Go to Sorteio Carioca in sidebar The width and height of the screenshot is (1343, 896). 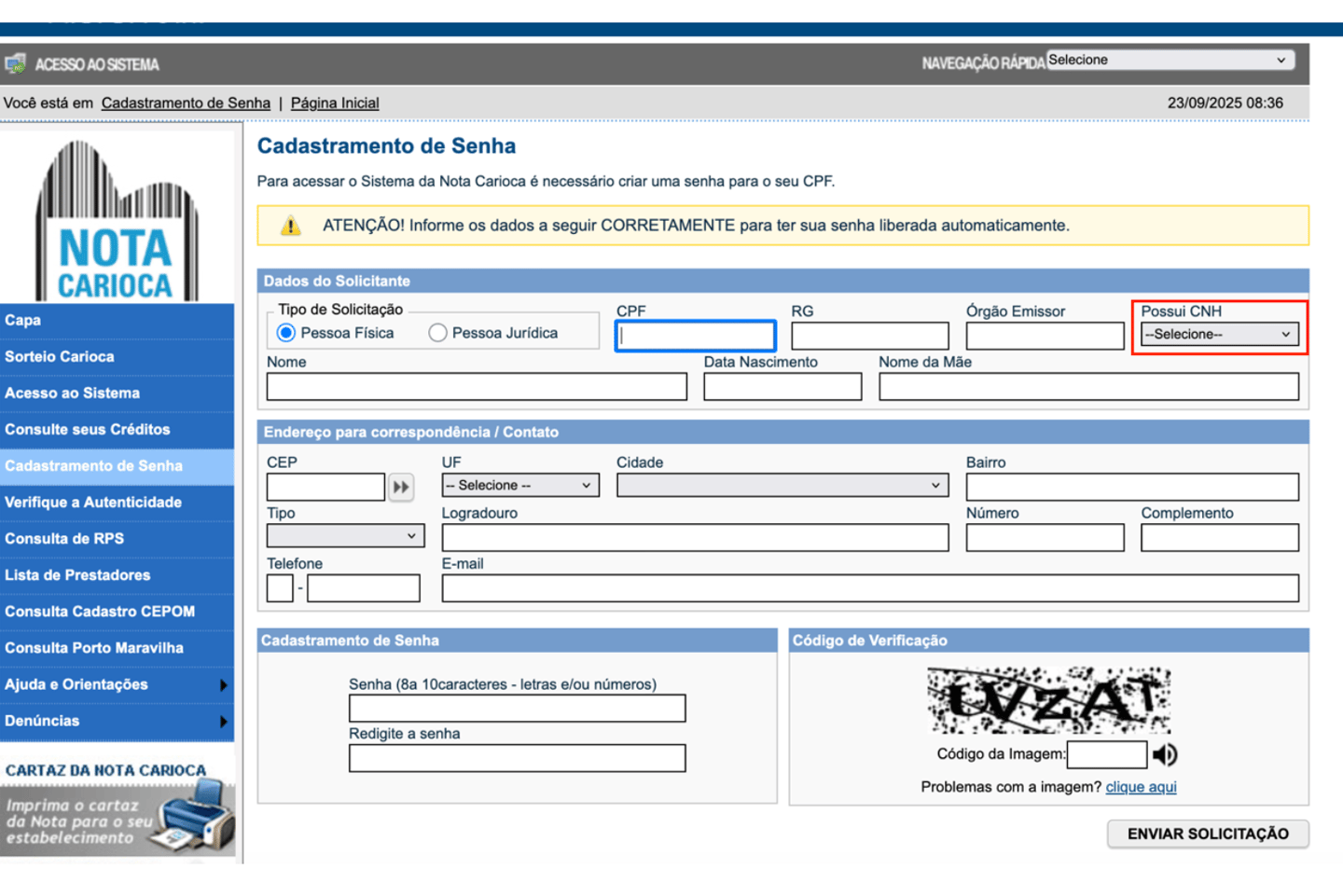point(117,357)
